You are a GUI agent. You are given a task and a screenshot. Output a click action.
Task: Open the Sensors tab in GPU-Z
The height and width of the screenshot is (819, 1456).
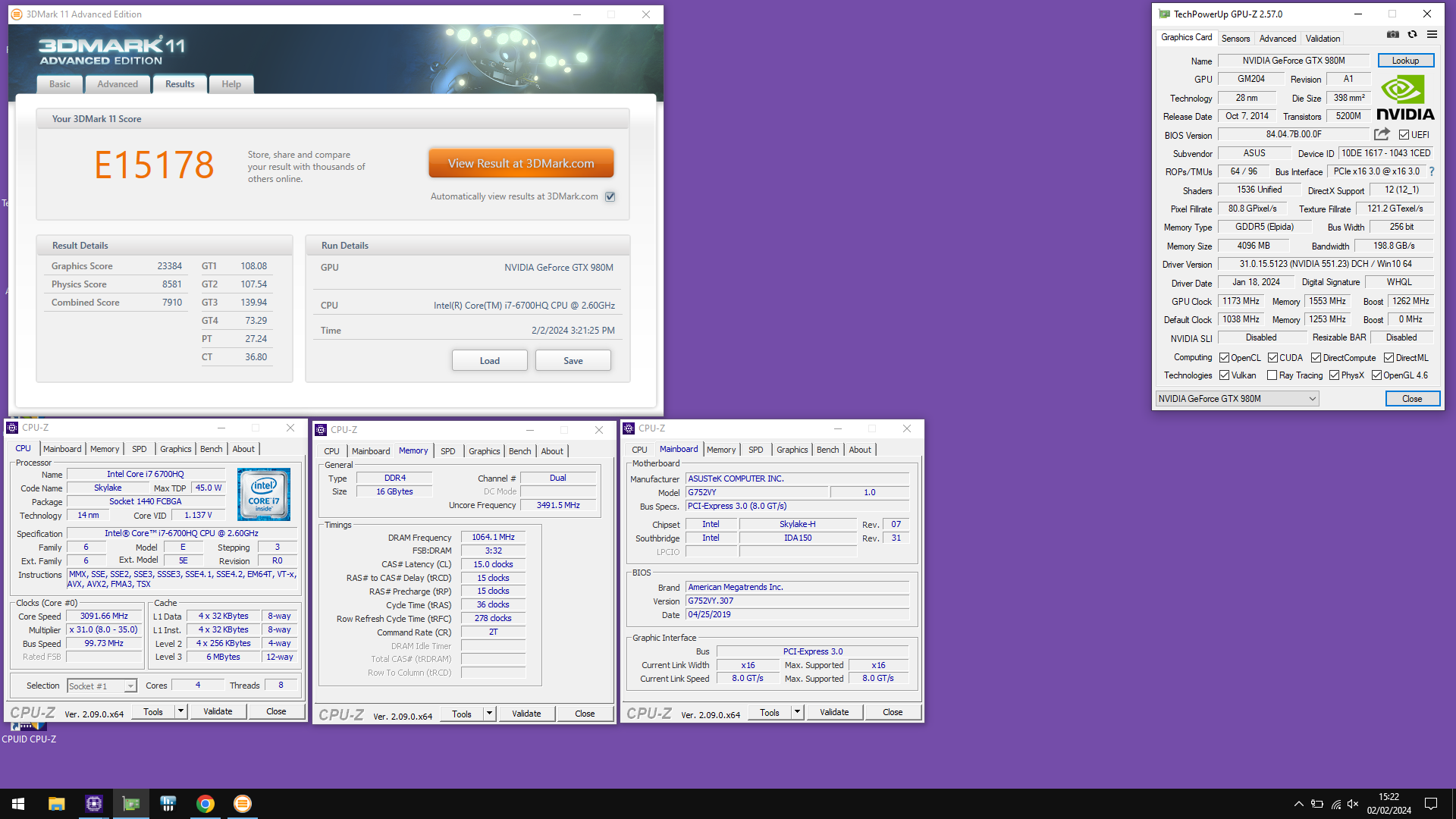[1235, 39]
